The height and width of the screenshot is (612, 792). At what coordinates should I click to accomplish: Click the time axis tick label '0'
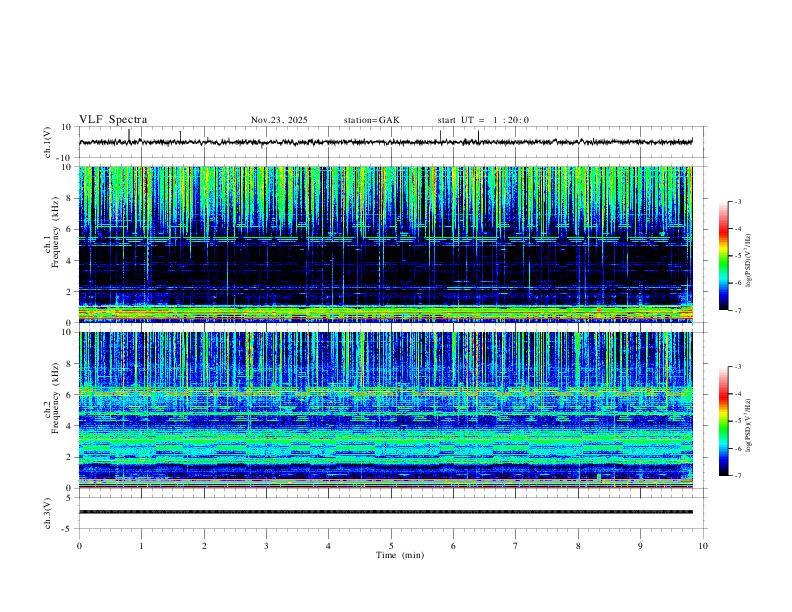79,546
